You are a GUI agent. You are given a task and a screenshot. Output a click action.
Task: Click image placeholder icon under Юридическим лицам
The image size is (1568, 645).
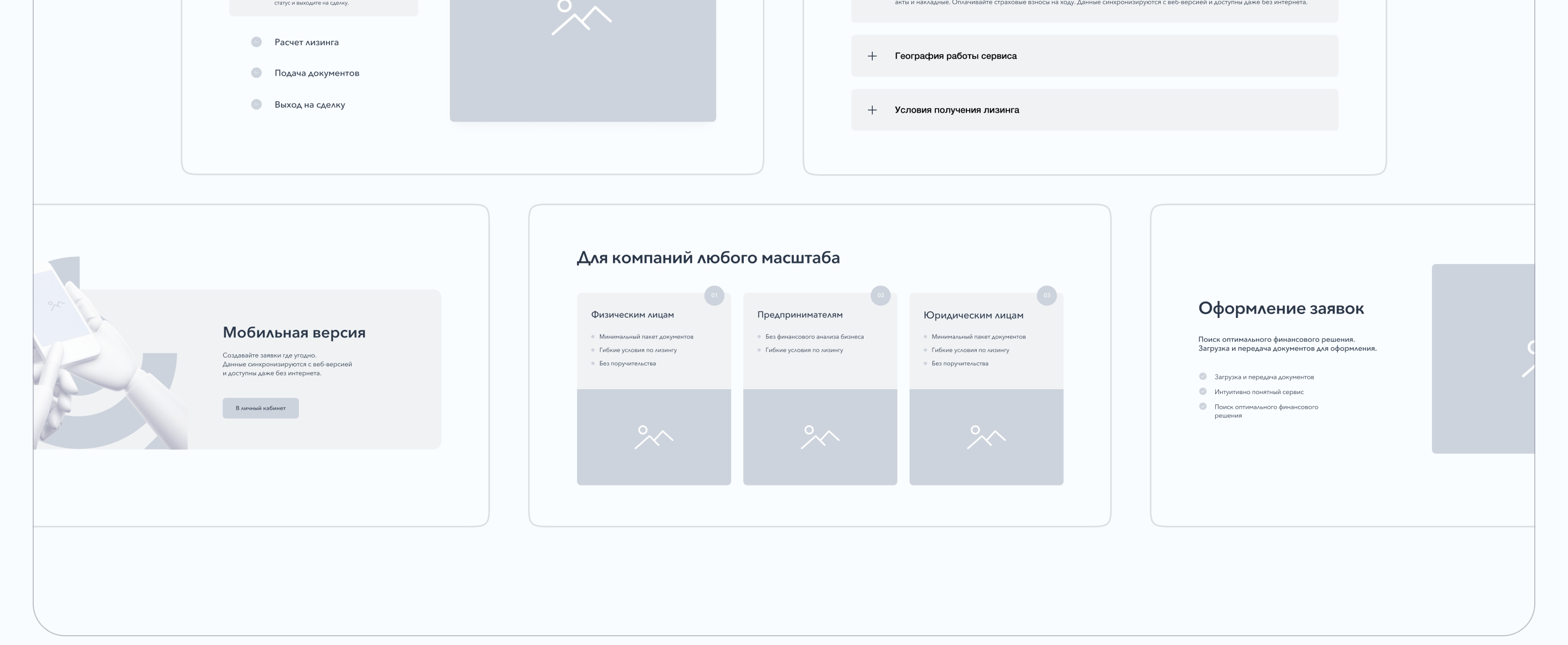pos(986,437)
